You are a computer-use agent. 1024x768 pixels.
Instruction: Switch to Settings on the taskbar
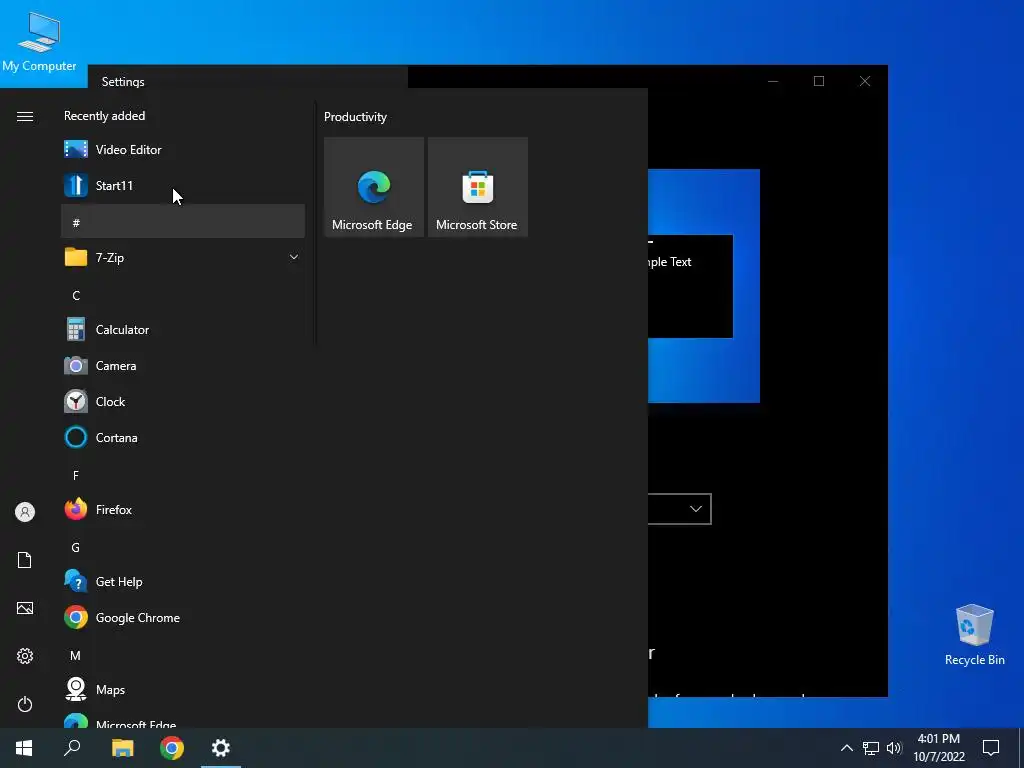coord(221,748)
